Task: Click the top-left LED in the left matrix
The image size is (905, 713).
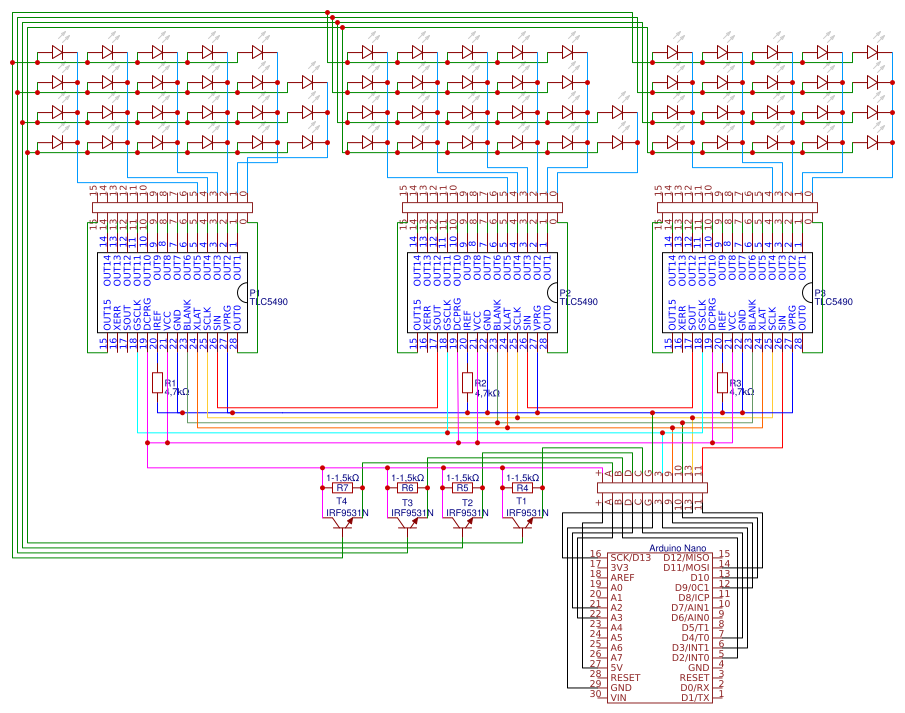Action: (x=57, y=52)
